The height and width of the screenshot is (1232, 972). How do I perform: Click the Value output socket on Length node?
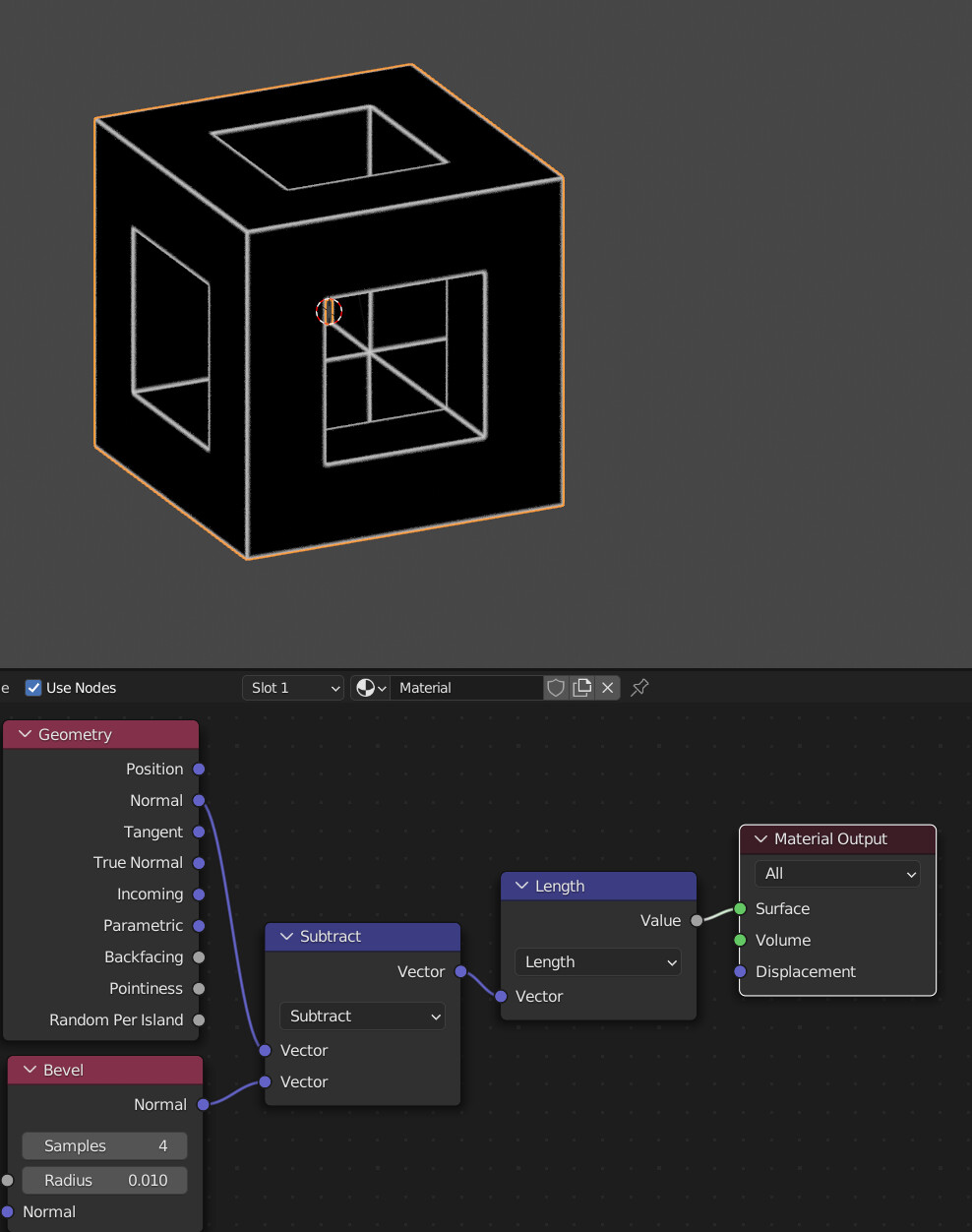697,920
